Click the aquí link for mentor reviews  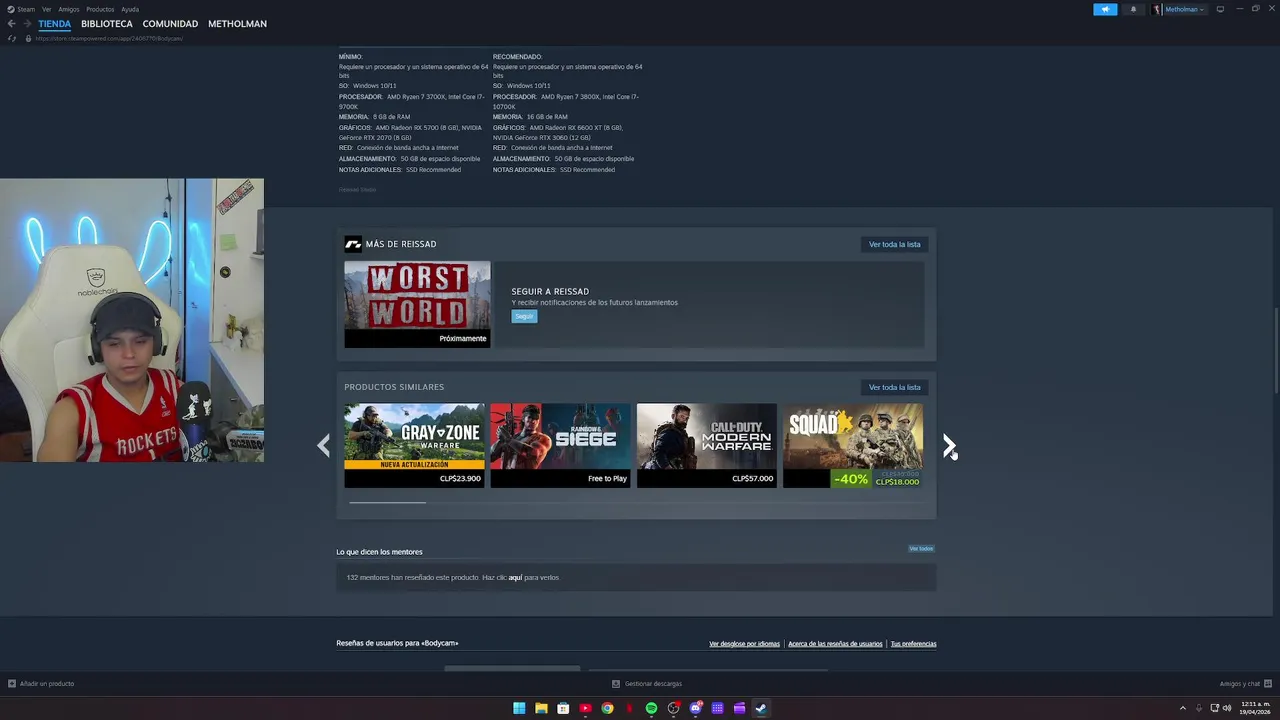pyautogui.click(x=515, y=577)
